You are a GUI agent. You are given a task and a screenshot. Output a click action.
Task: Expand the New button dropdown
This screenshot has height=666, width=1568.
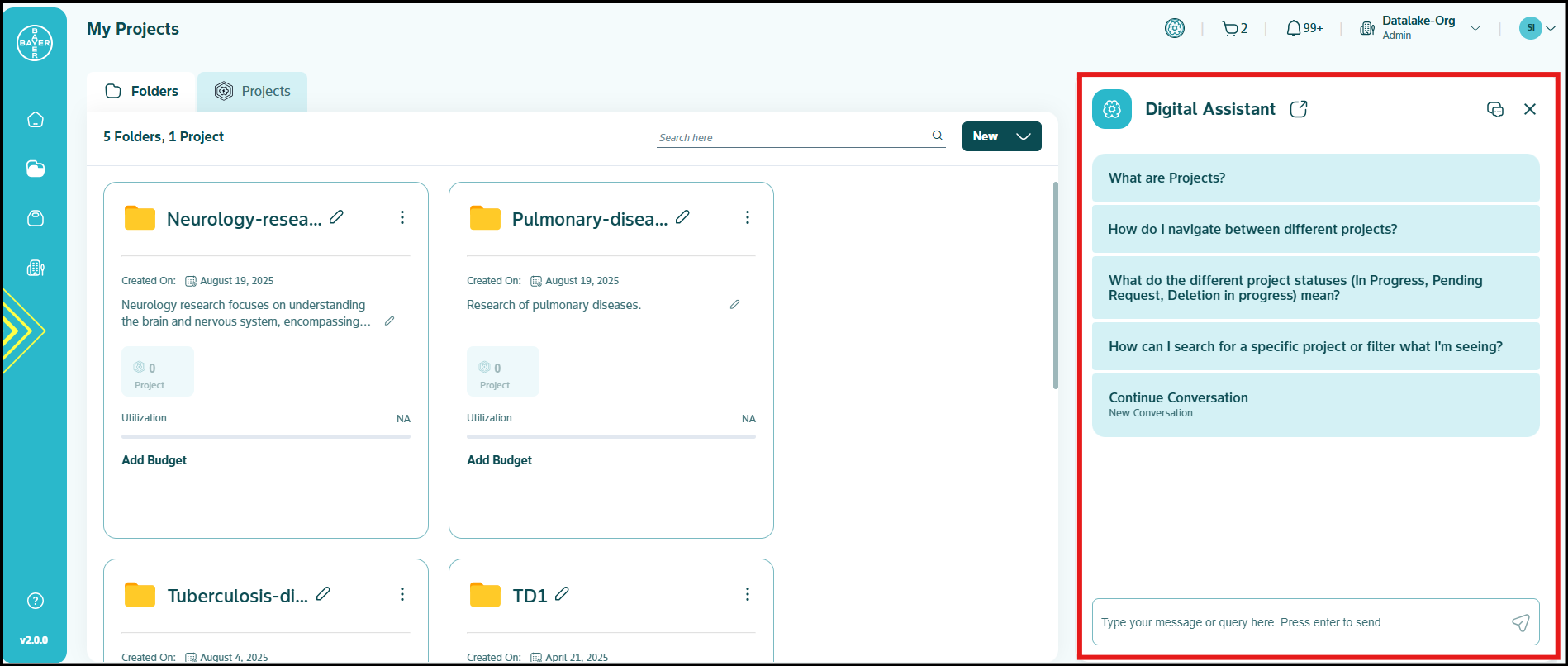1024,136
